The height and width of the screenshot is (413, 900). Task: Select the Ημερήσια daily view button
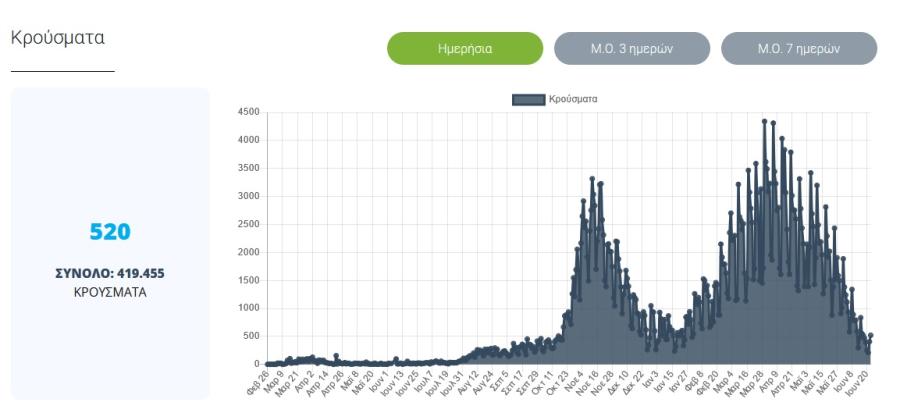pos(465,48)
